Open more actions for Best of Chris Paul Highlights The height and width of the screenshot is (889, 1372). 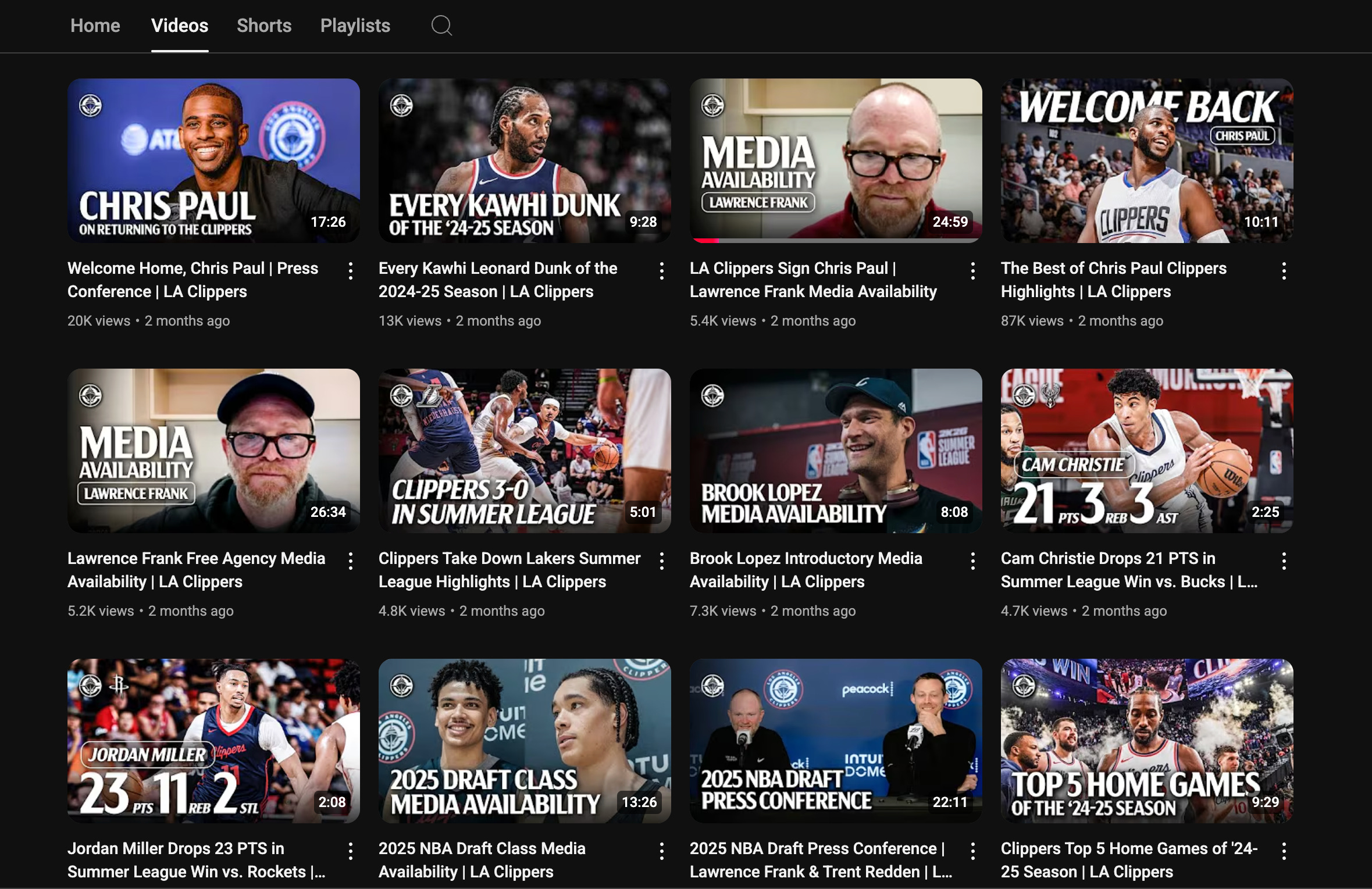click(x=1284, y=271)
